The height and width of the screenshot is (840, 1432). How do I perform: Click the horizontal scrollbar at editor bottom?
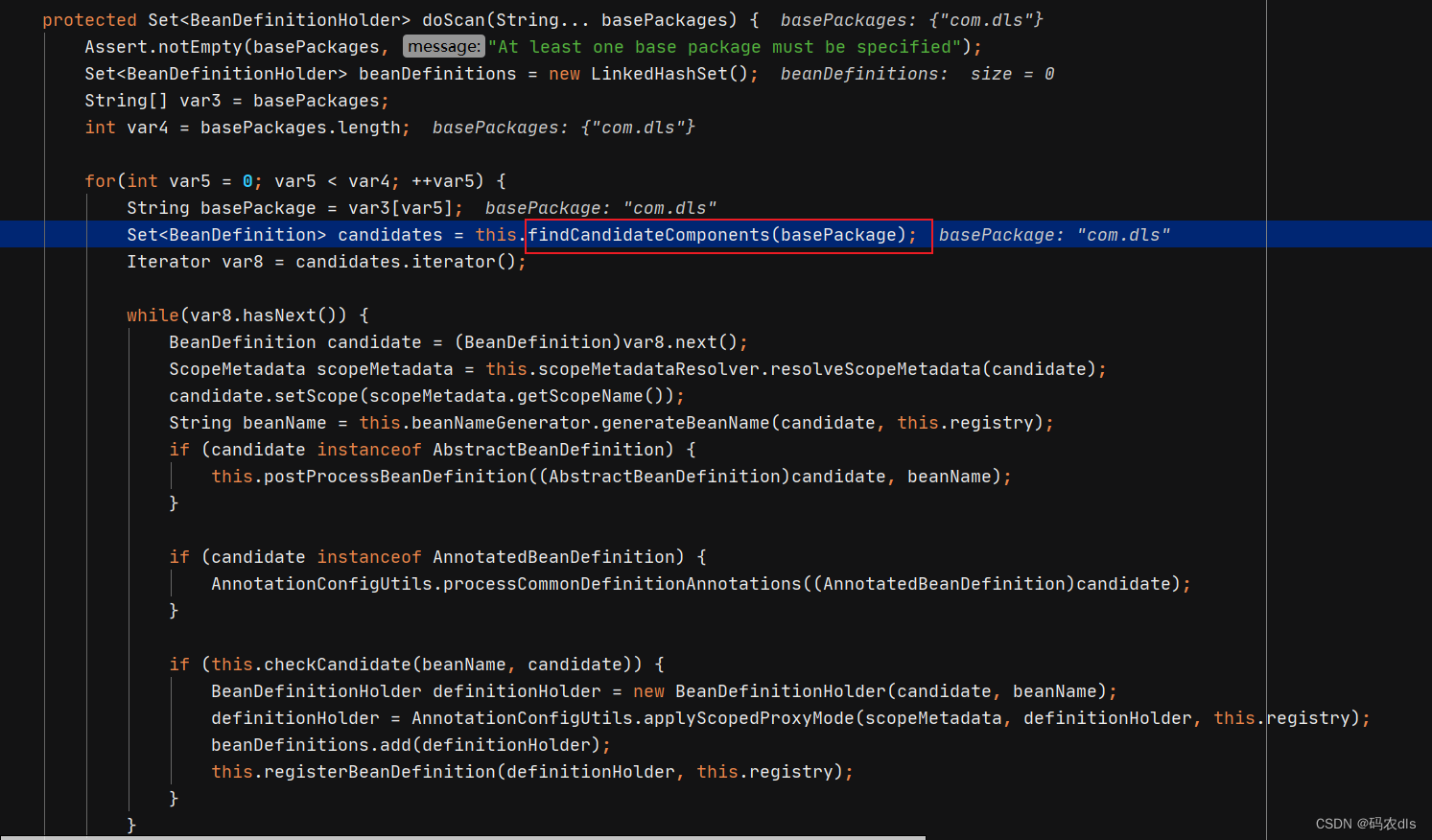click(x=462, y=837)
